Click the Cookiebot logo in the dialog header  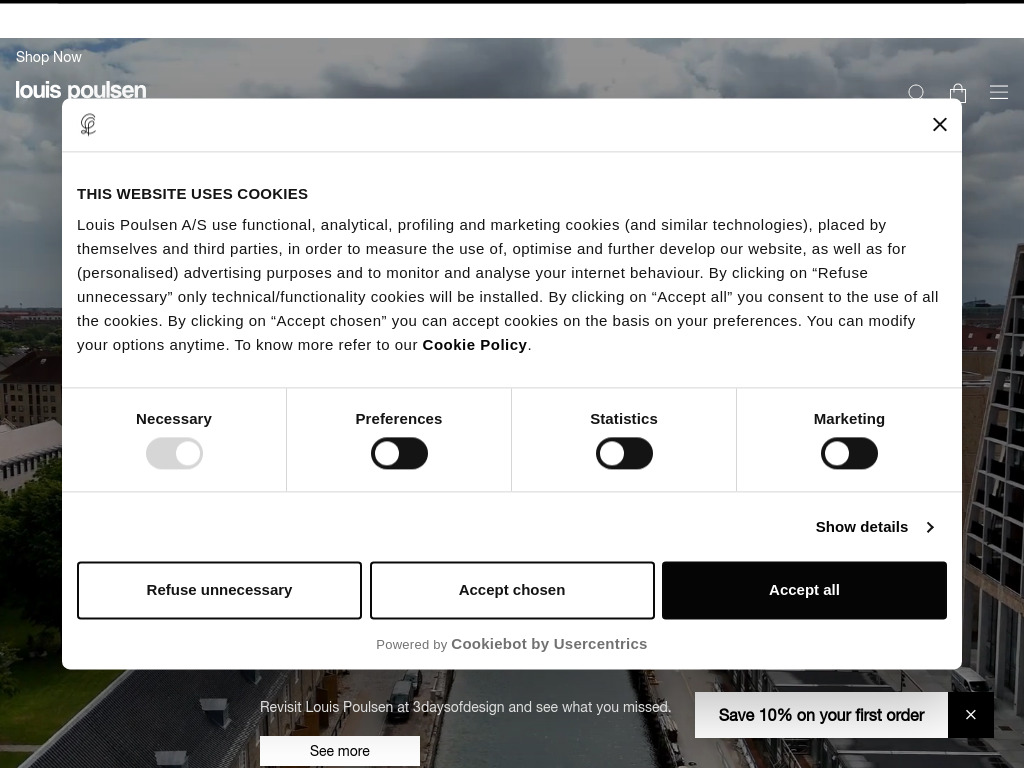coord(88,124)
